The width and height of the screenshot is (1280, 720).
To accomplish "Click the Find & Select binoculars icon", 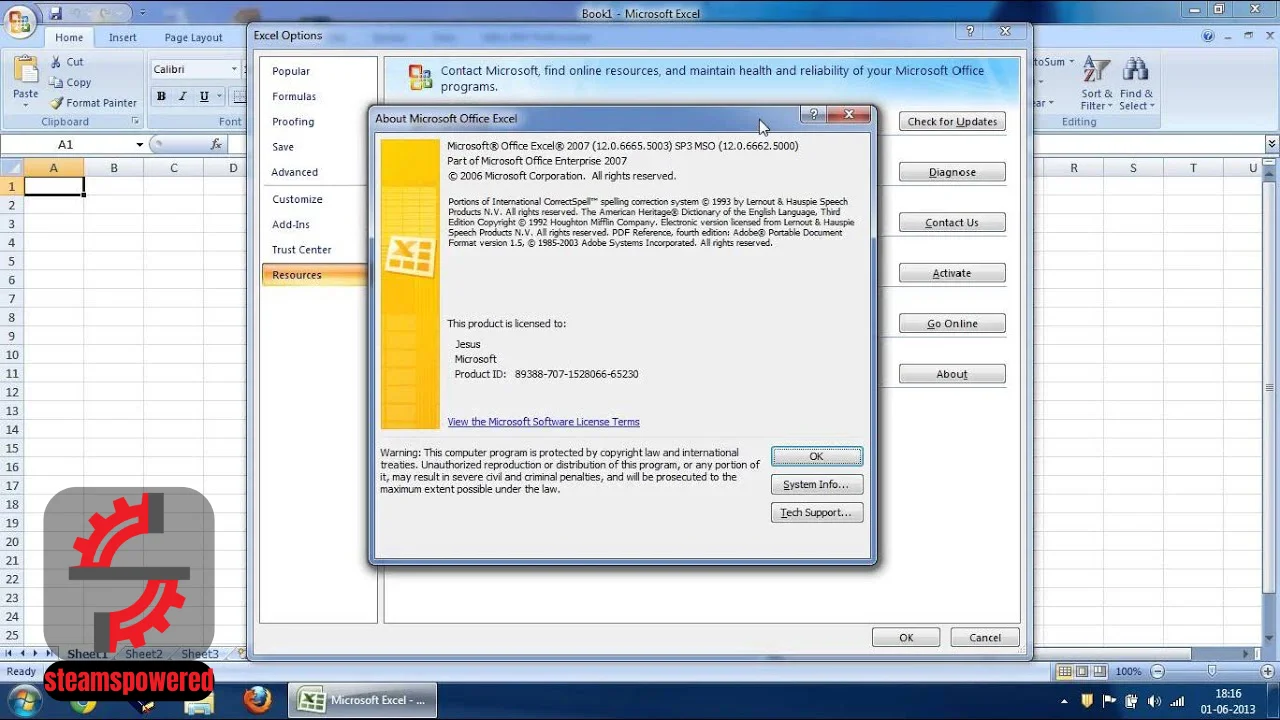I will 1136,70.
